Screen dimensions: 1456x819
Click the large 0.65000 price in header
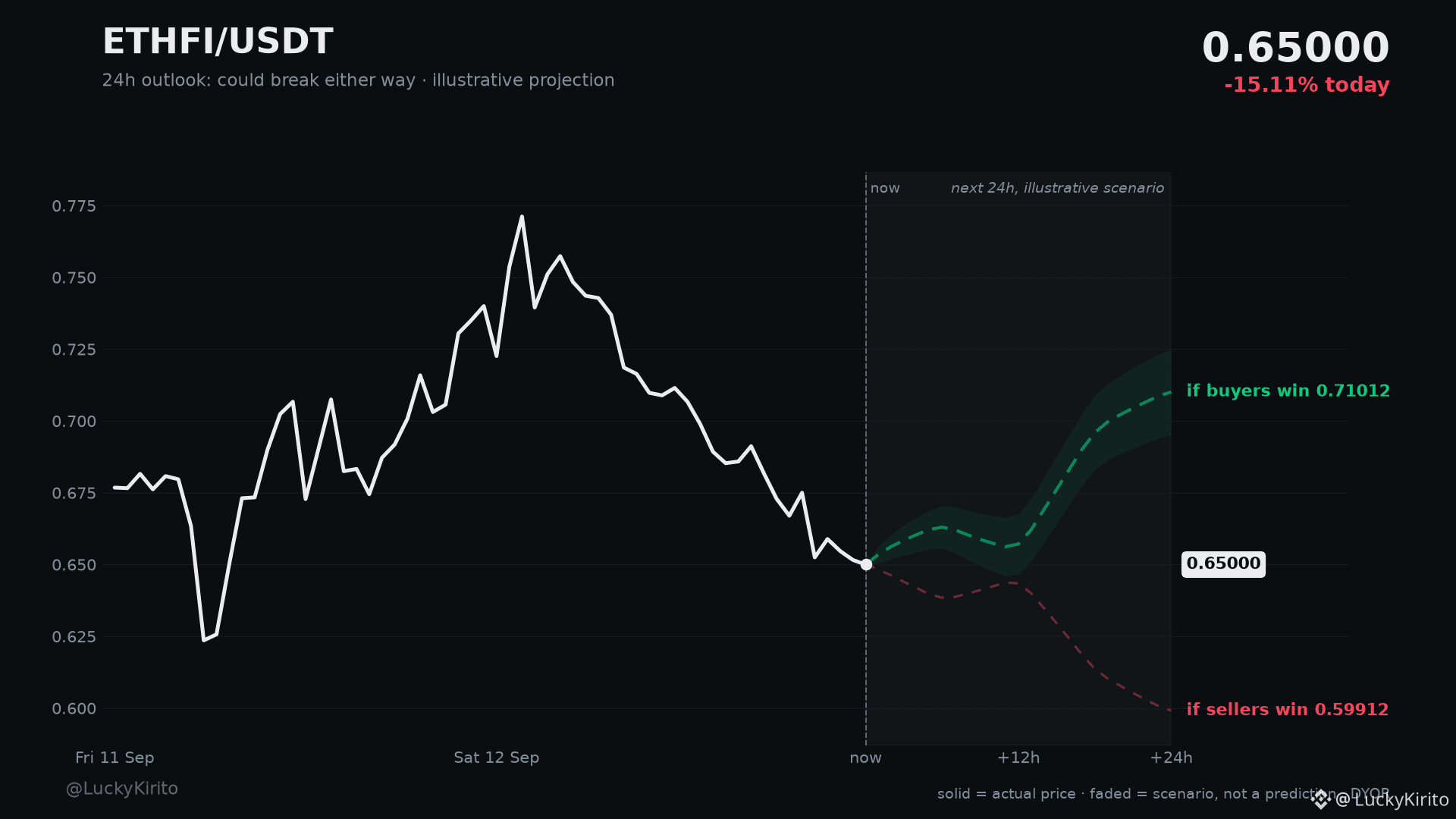[1295, 48]
